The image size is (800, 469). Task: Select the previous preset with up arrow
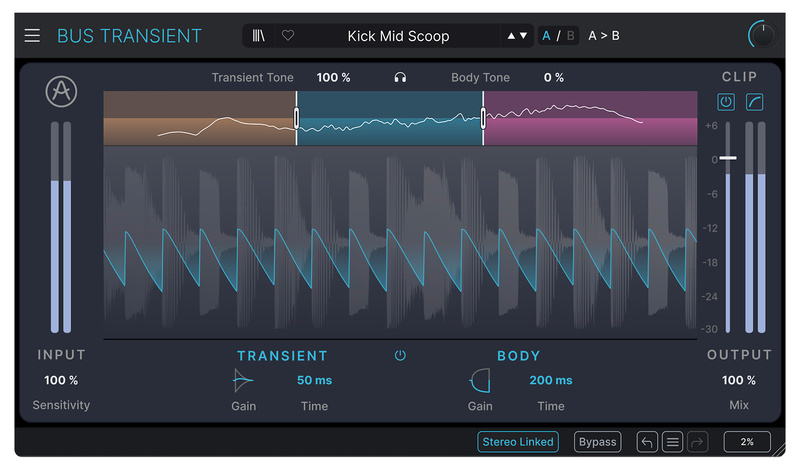511,36
